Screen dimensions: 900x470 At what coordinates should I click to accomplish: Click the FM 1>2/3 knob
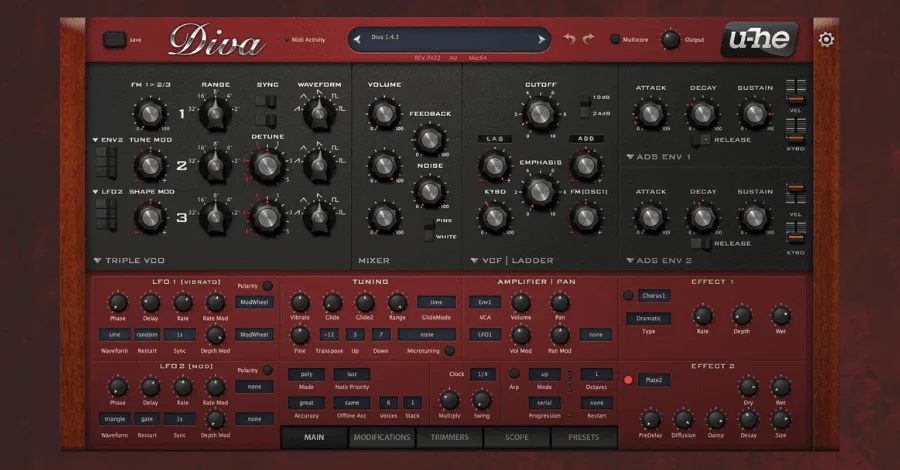coord(150,113)
